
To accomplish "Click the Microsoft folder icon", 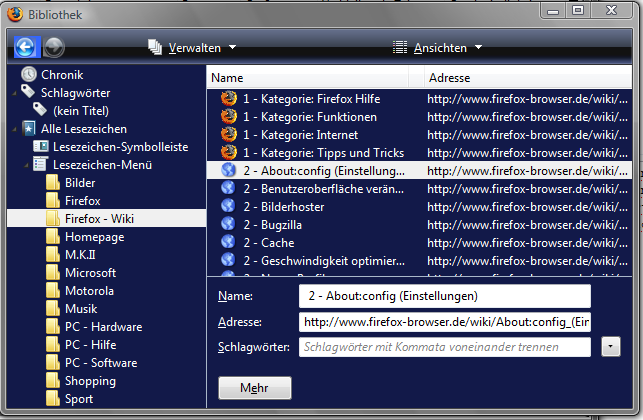I will [x=52, y=273].
